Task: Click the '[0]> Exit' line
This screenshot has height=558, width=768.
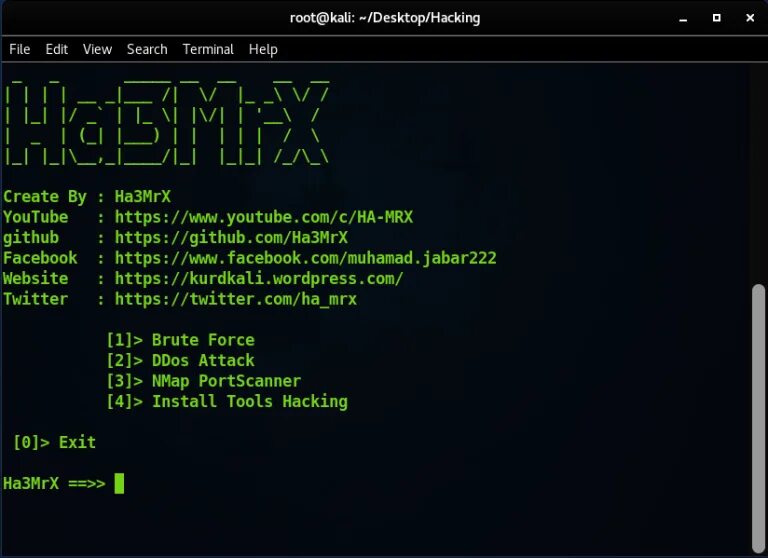Action: (54, 442)
